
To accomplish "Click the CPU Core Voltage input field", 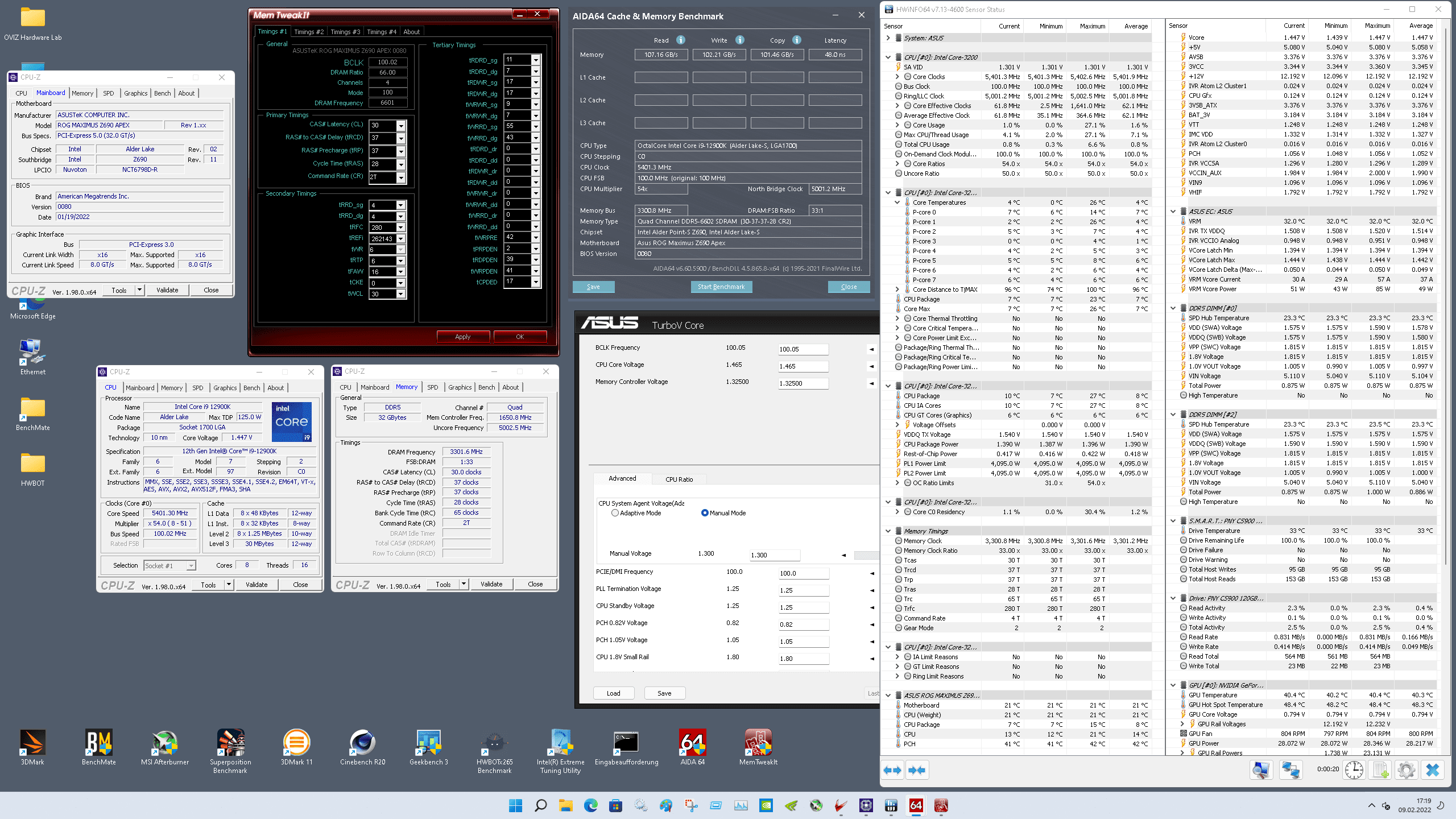I will (803, 366).
